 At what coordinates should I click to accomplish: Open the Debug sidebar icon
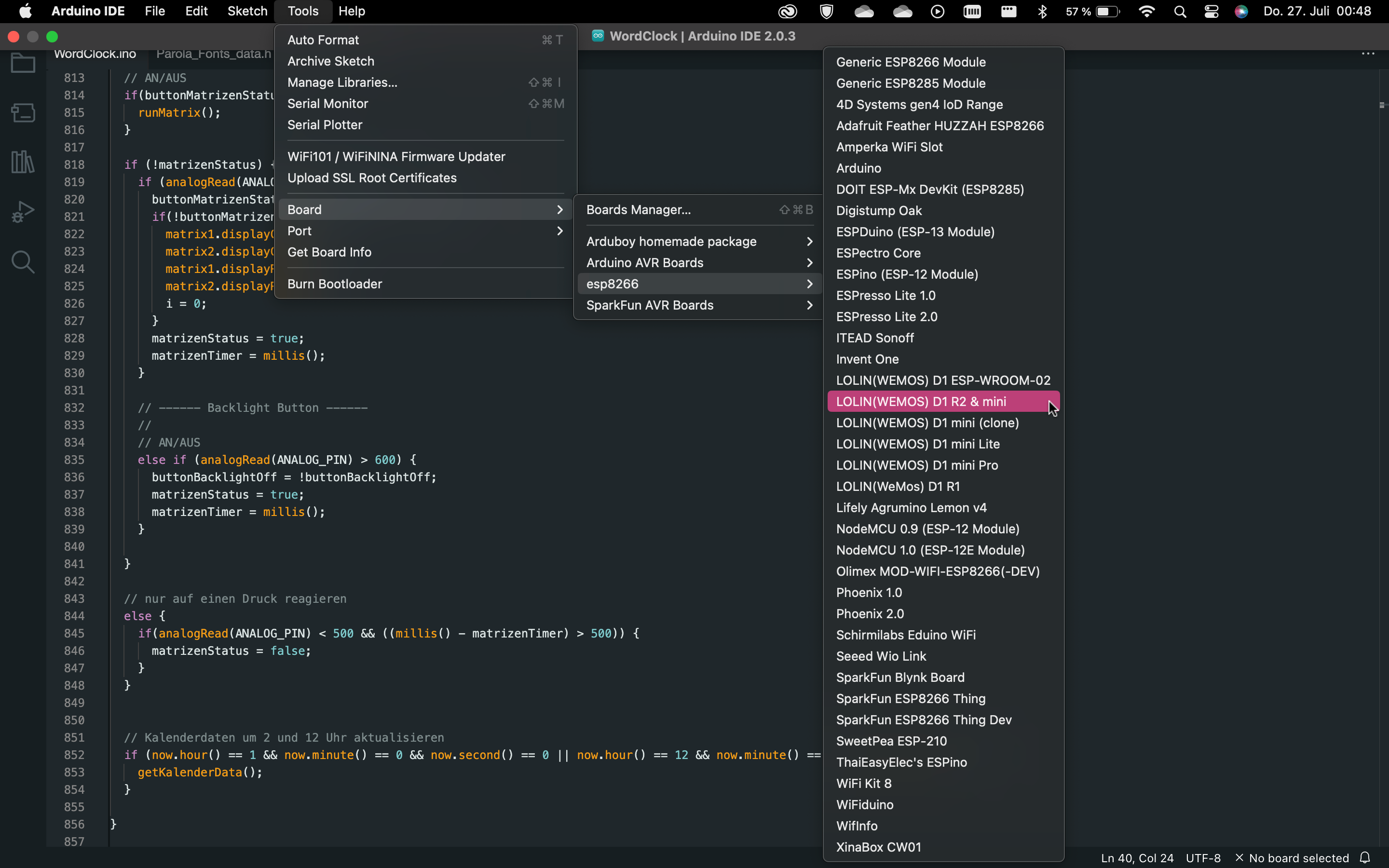[23, 212]
